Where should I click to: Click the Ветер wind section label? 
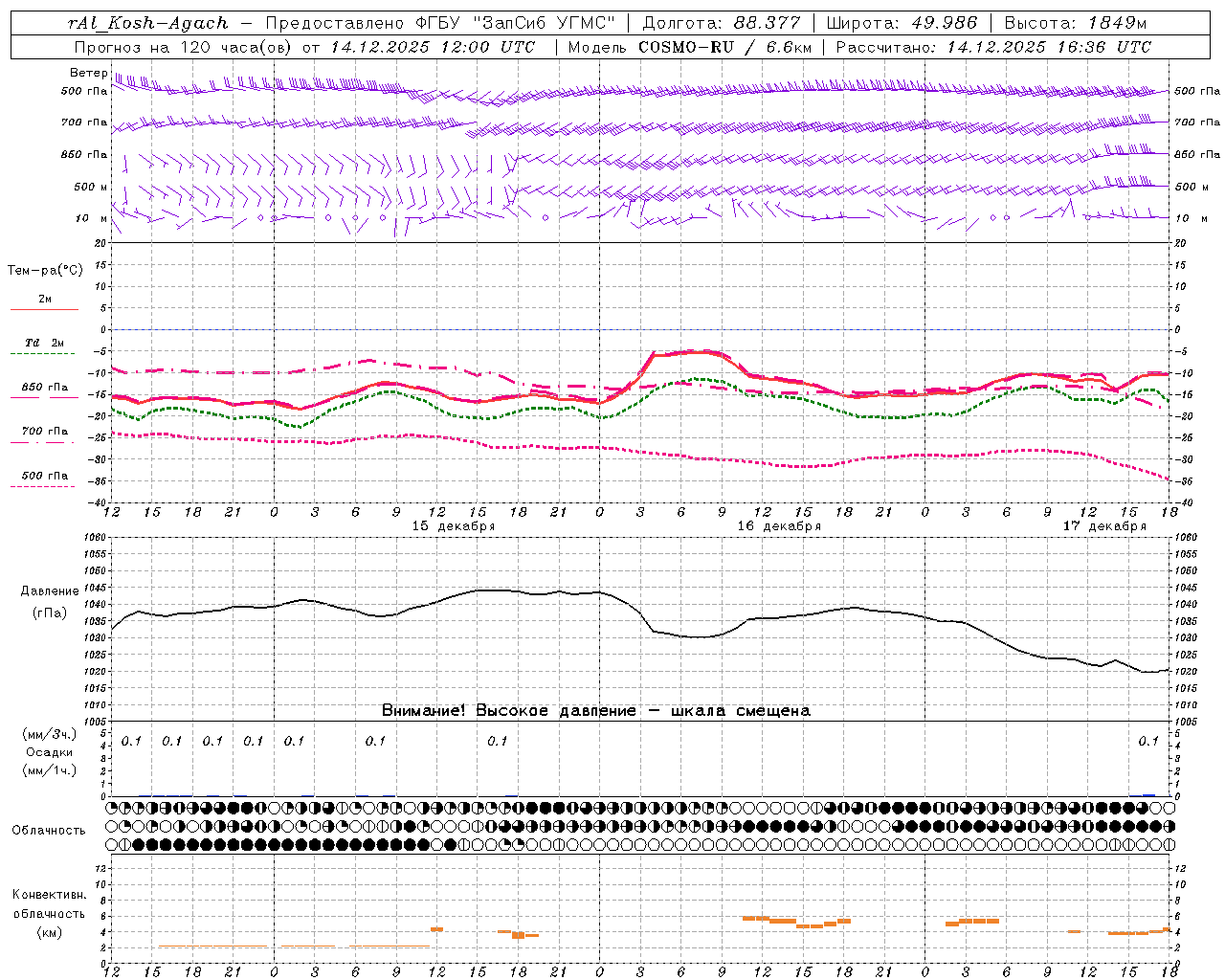(x=88, y=73)
